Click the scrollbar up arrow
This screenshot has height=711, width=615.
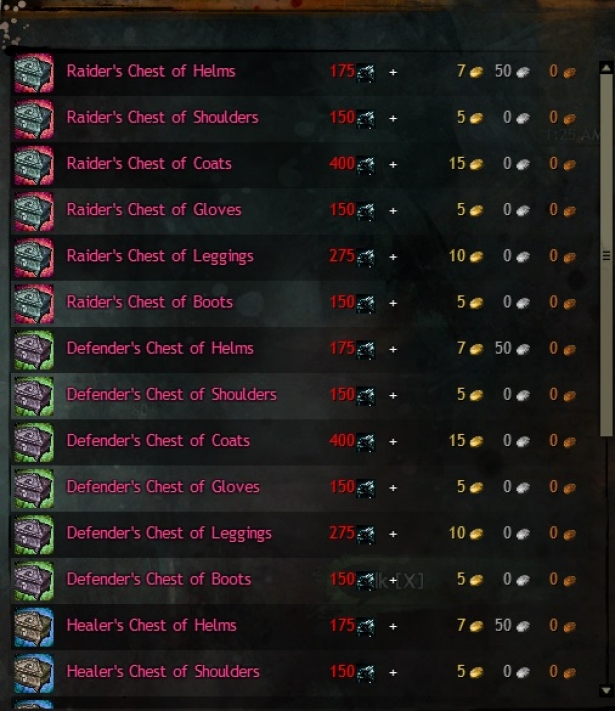606,68
